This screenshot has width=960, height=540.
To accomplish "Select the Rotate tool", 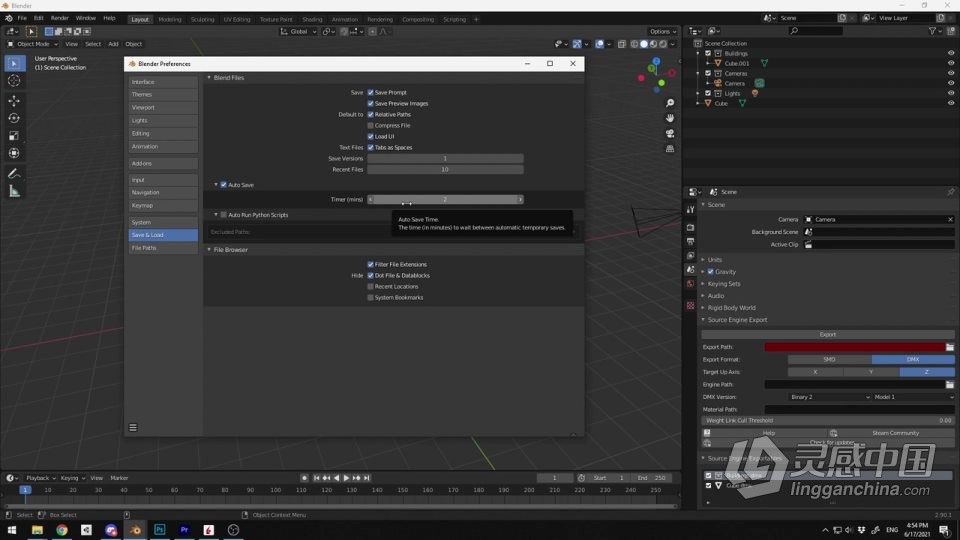I will tap(14, 118).
